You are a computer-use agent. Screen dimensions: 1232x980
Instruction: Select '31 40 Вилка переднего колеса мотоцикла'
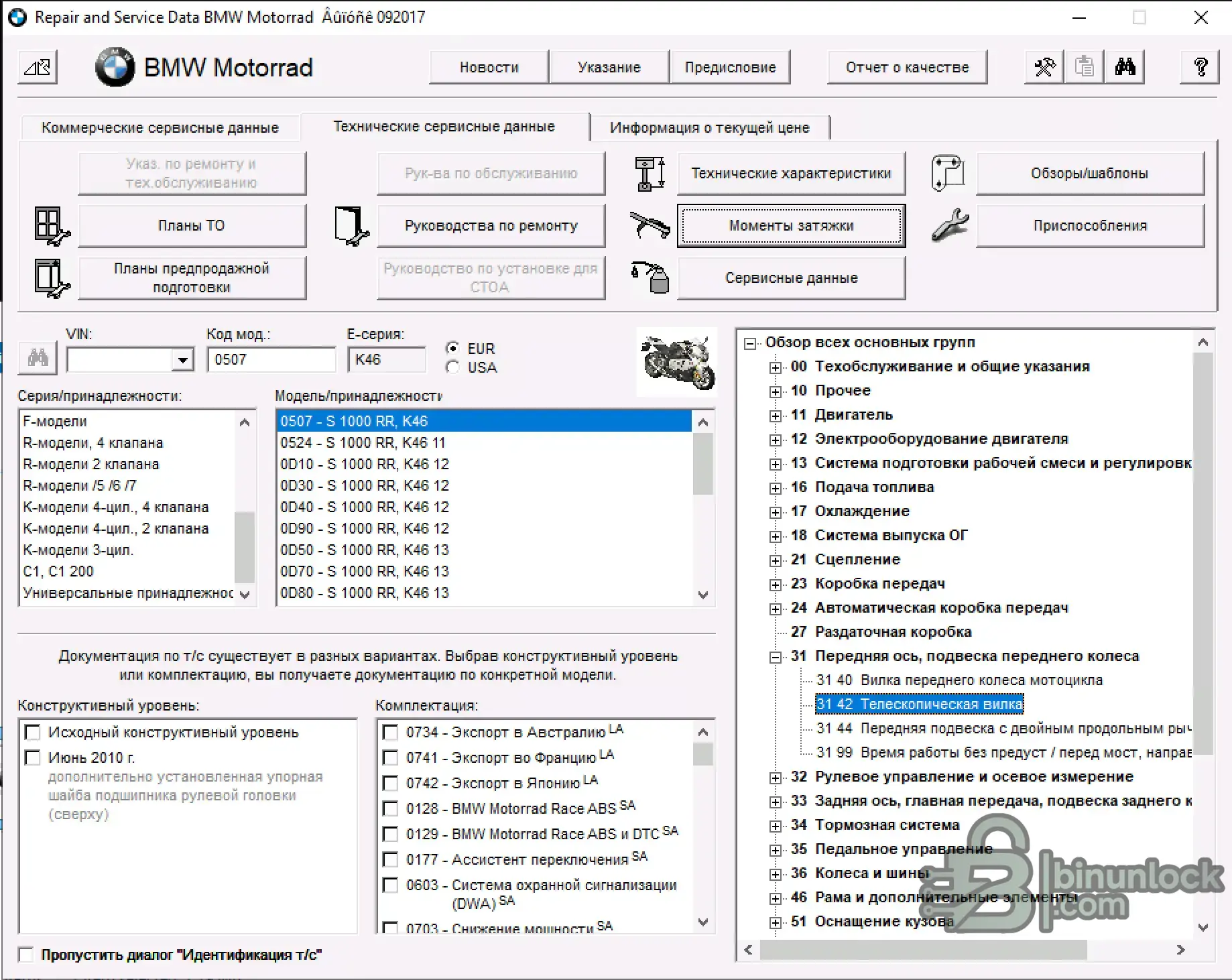tap(959, 680)
